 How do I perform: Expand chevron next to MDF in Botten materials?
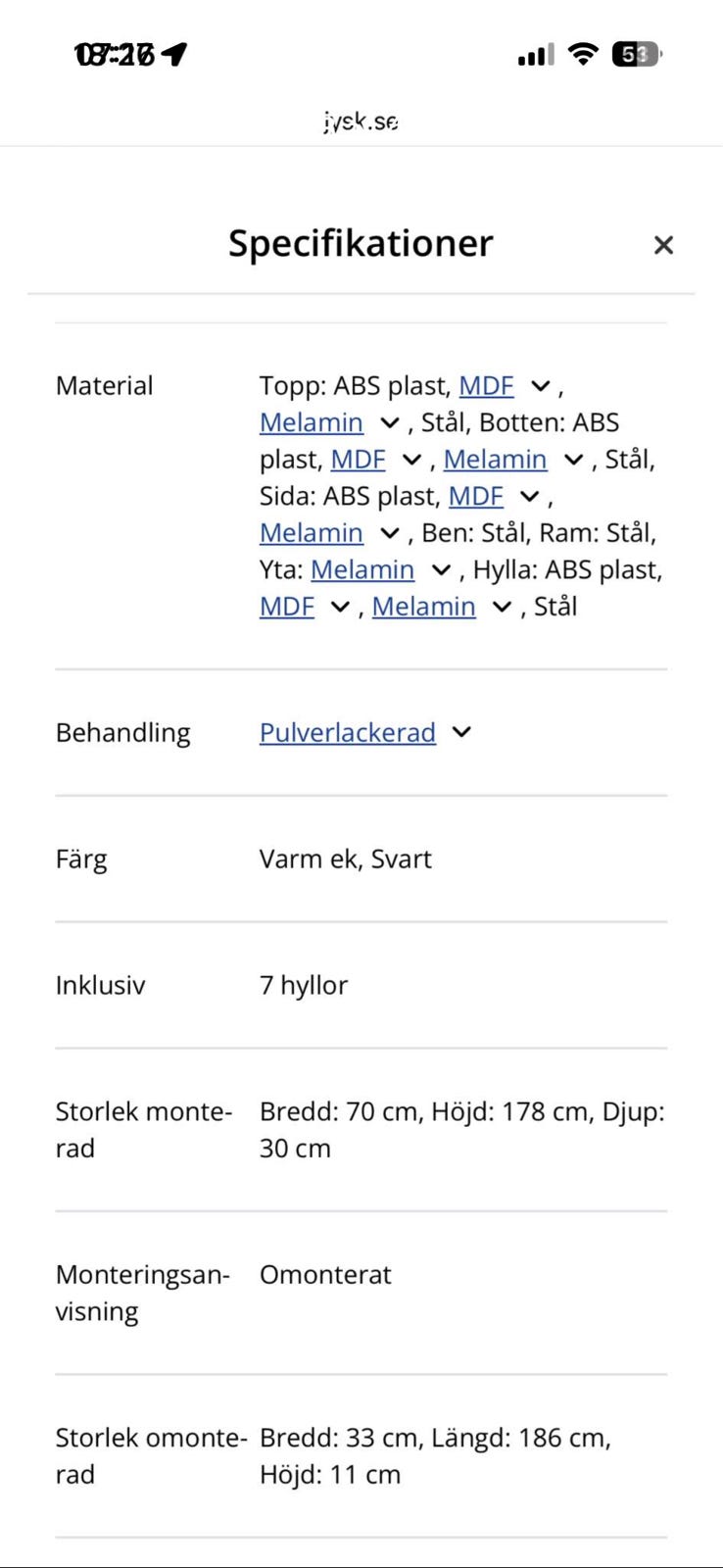[x=411, y=460]
